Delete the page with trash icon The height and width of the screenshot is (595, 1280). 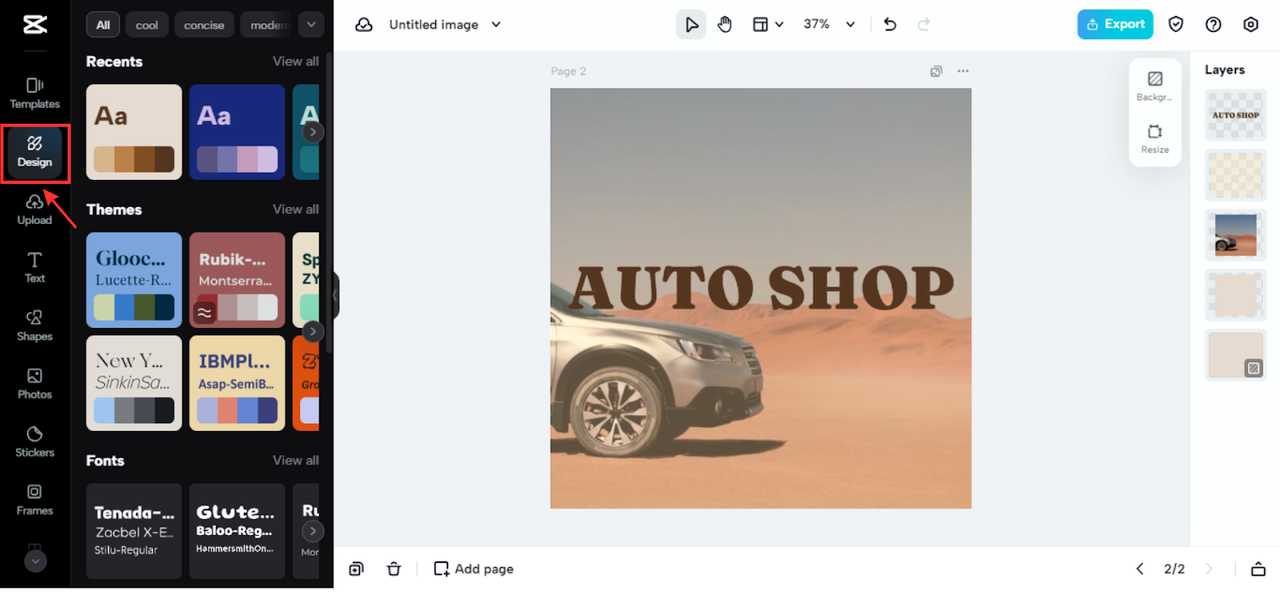point(394,569)
